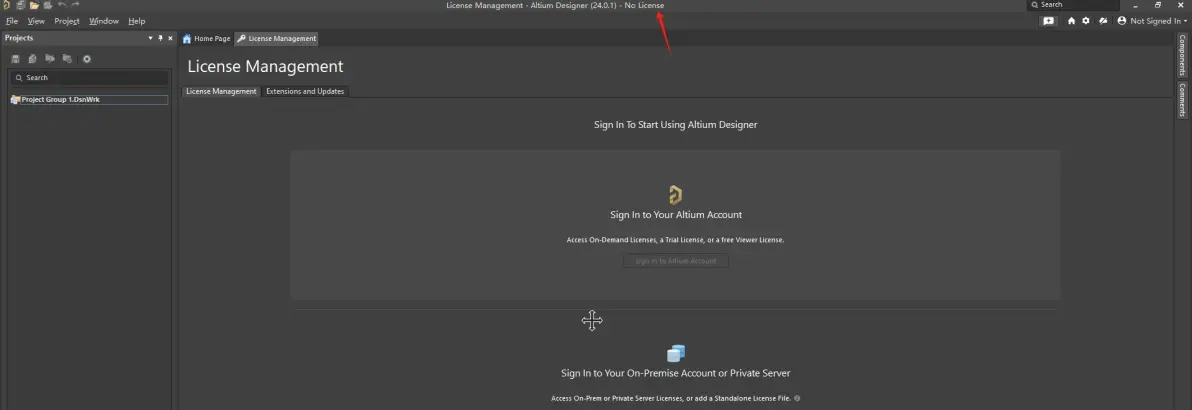Click the blue server icon above On-Premise sign-in
This screenshot has width=1192, height=410.
pyautogui.click(x=676, y=354)
